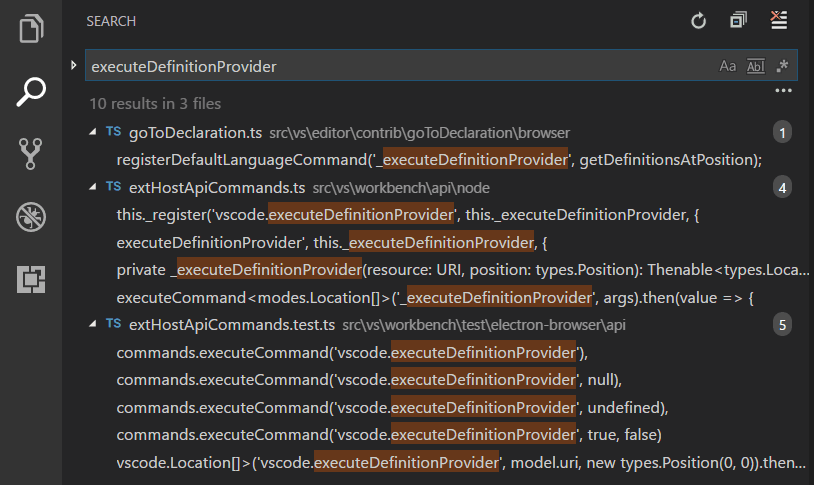Viewport: 814px width, 485px height.
Task: Expand the replace field arrow
Action: pyautogui.click(x=73, y=66)
